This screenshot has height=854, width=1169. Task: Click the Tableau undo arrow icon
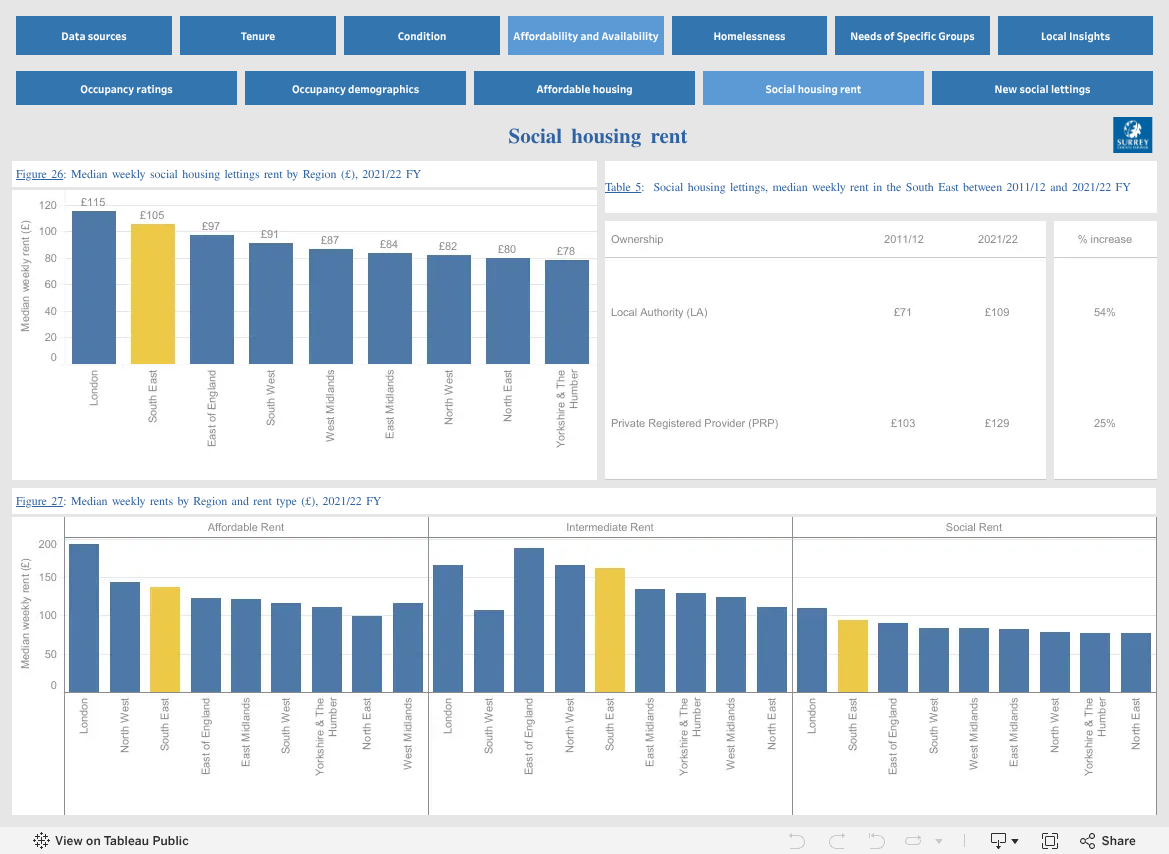[x=796, y=841]
